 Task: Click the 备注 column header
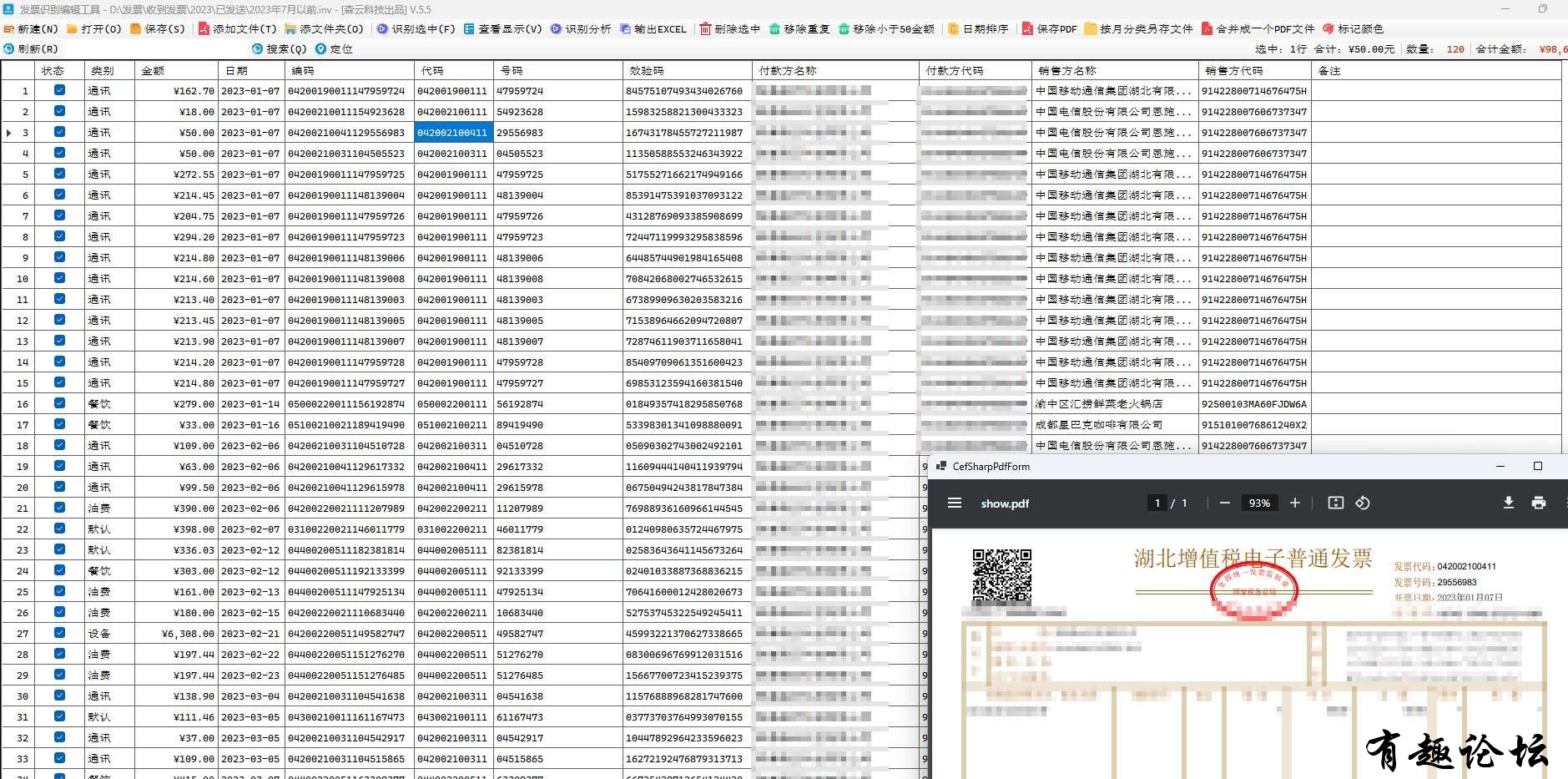(1438, 71)
